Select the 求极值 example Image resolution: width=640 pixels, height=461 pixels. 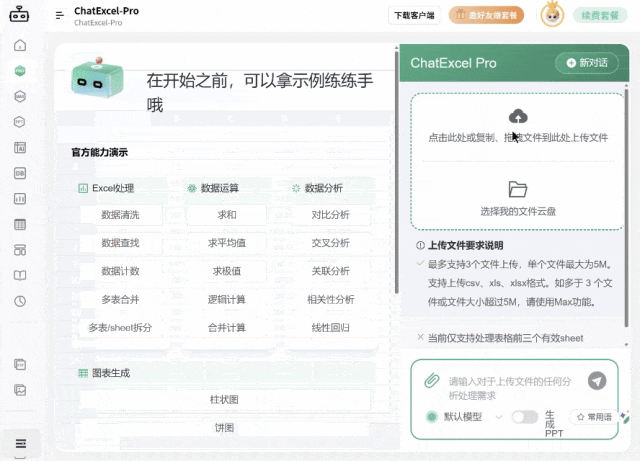[227, 271]
